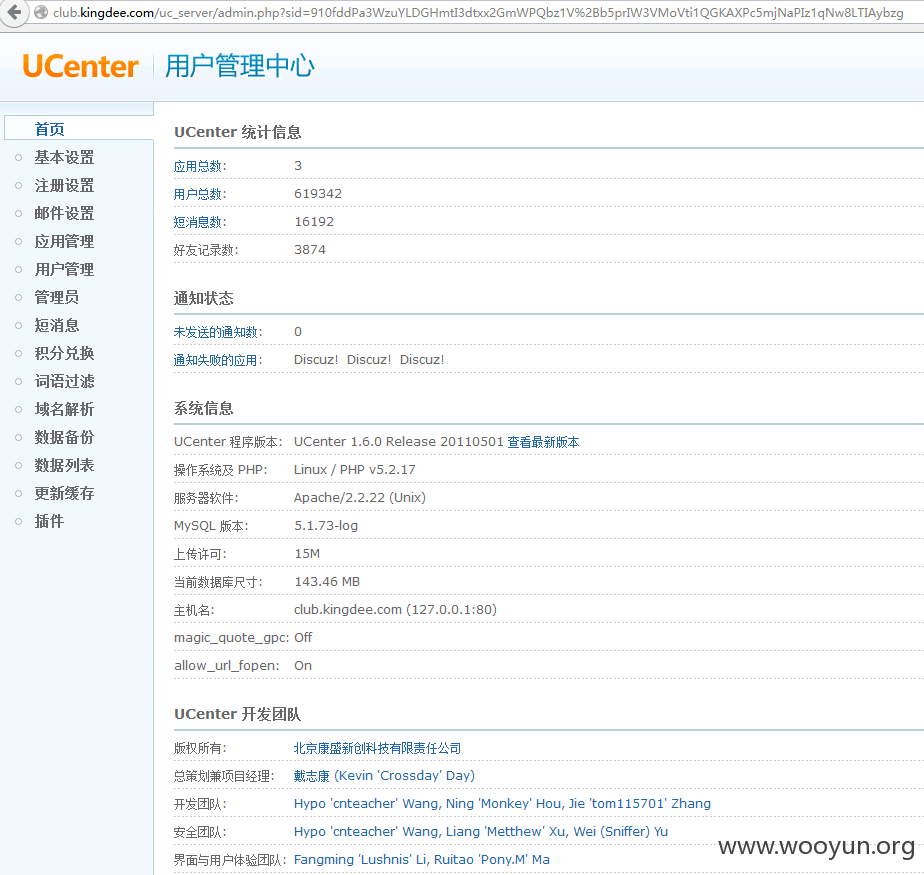
Task: Click the 通知失败的应用 link
Action: pos(216,360)
